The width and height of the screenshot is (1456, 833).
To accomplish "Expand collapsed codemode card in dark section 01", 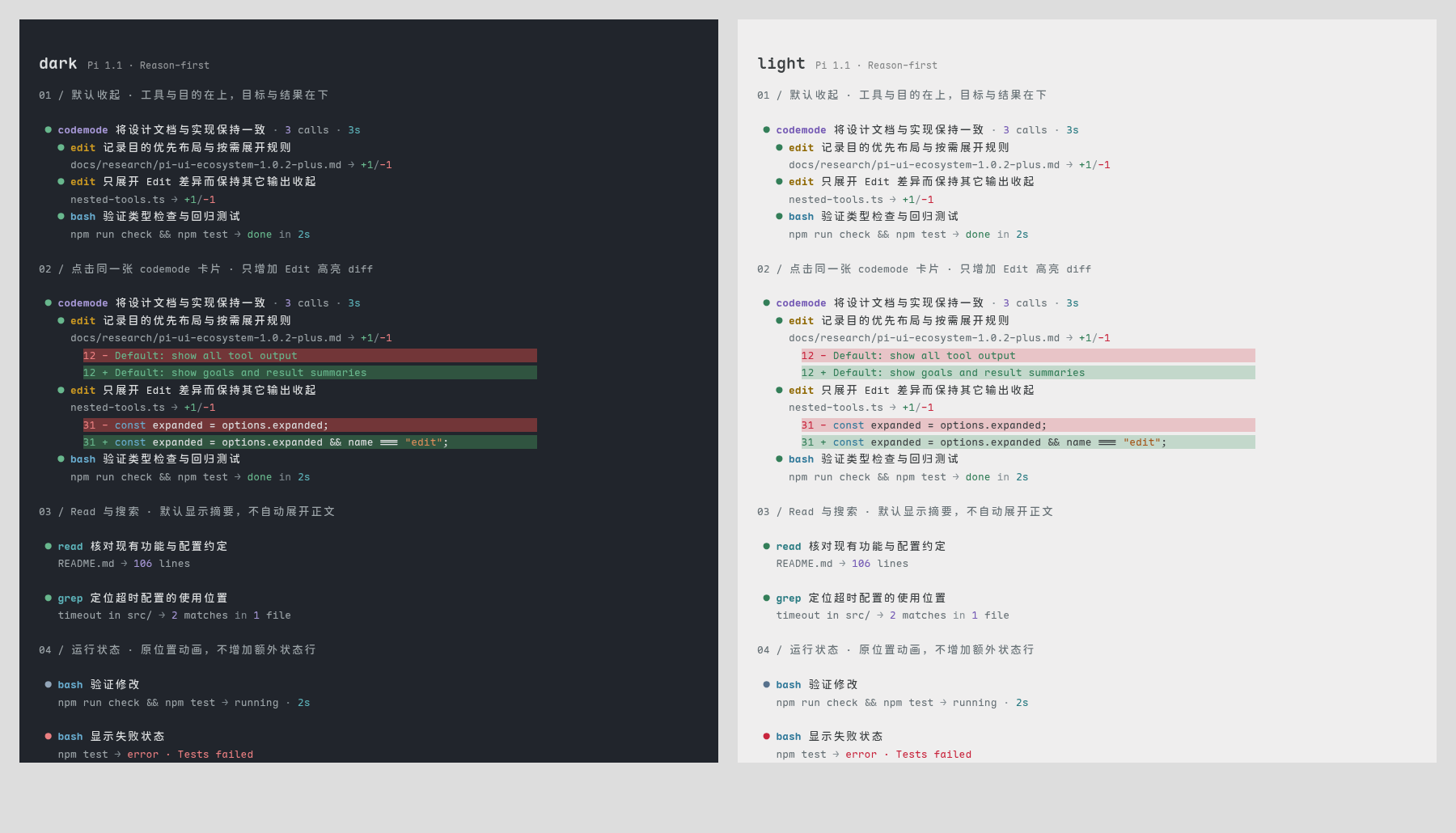I will 202,129.
